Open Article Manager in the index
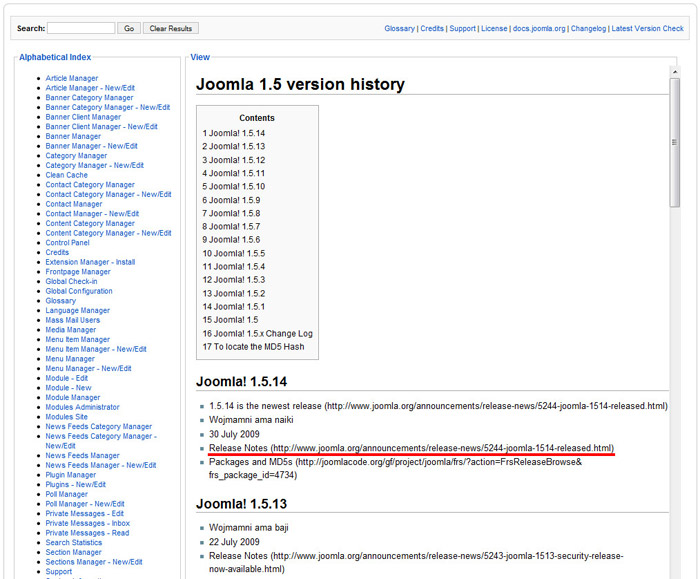 coord(71,78)
